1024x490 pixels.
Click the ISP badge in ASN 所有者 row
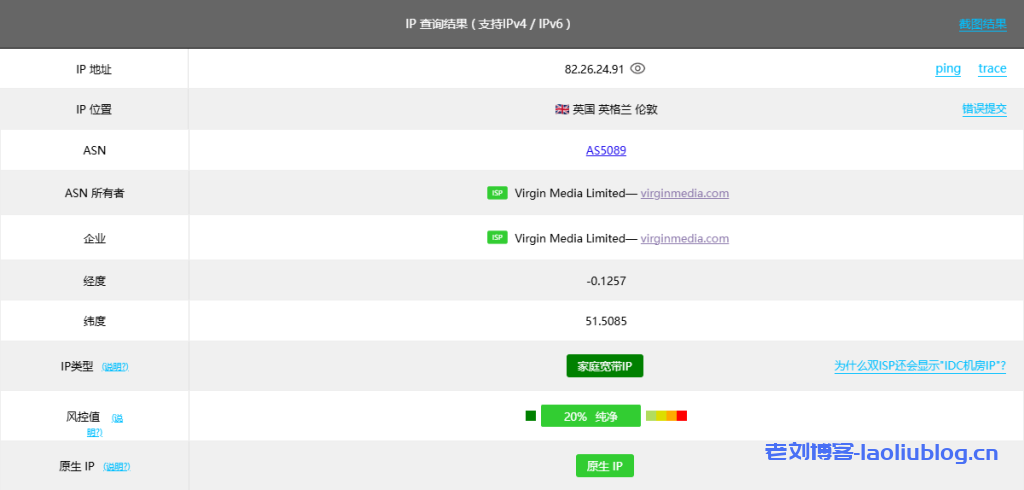pyautogui.click(x=497, y=193)
